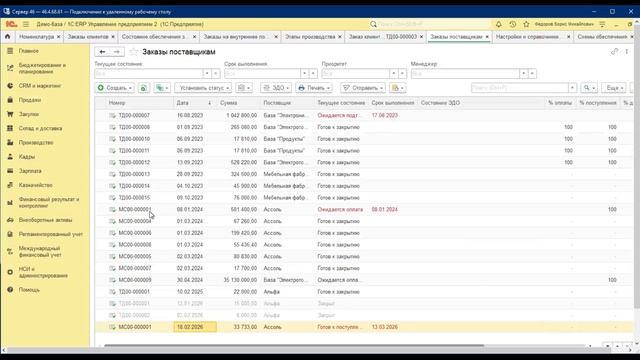Click the back arrow navigation button
Viewport: 640px width, 360px height.
(x=102, y=52)
